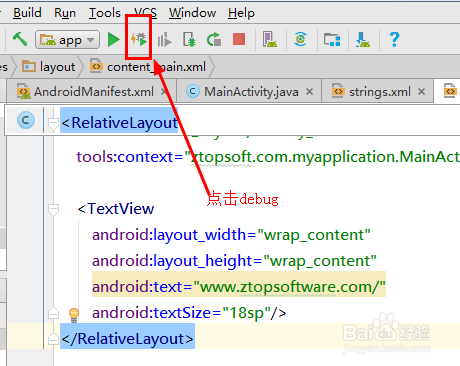Click the </RelativeLayout> closing tag
This screenshot has height=366, width=460.
(127, 339)
